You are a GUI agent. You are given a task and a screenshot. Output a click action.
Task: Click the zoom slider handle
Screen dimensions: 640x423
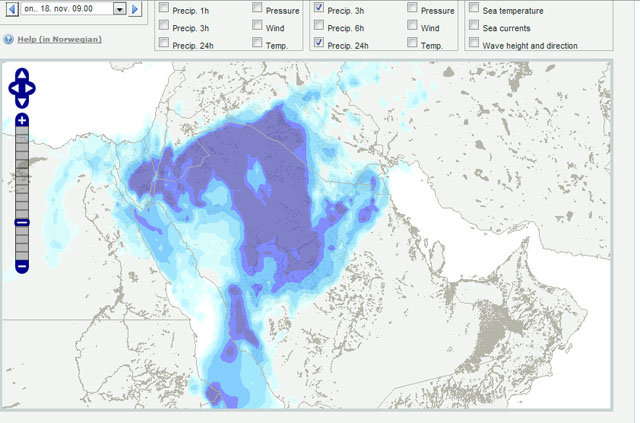point(22,223)
